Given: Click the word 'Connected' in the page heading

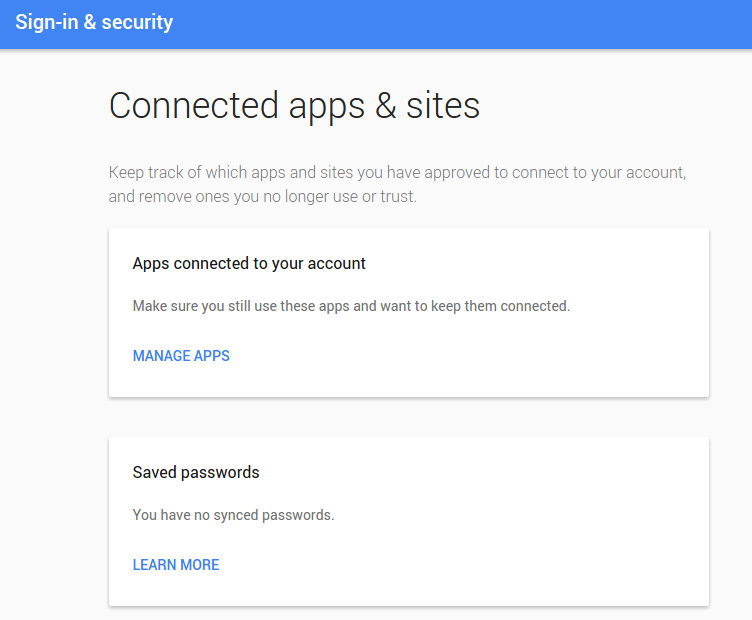Looking at the screenshot, I should [193, 106].
